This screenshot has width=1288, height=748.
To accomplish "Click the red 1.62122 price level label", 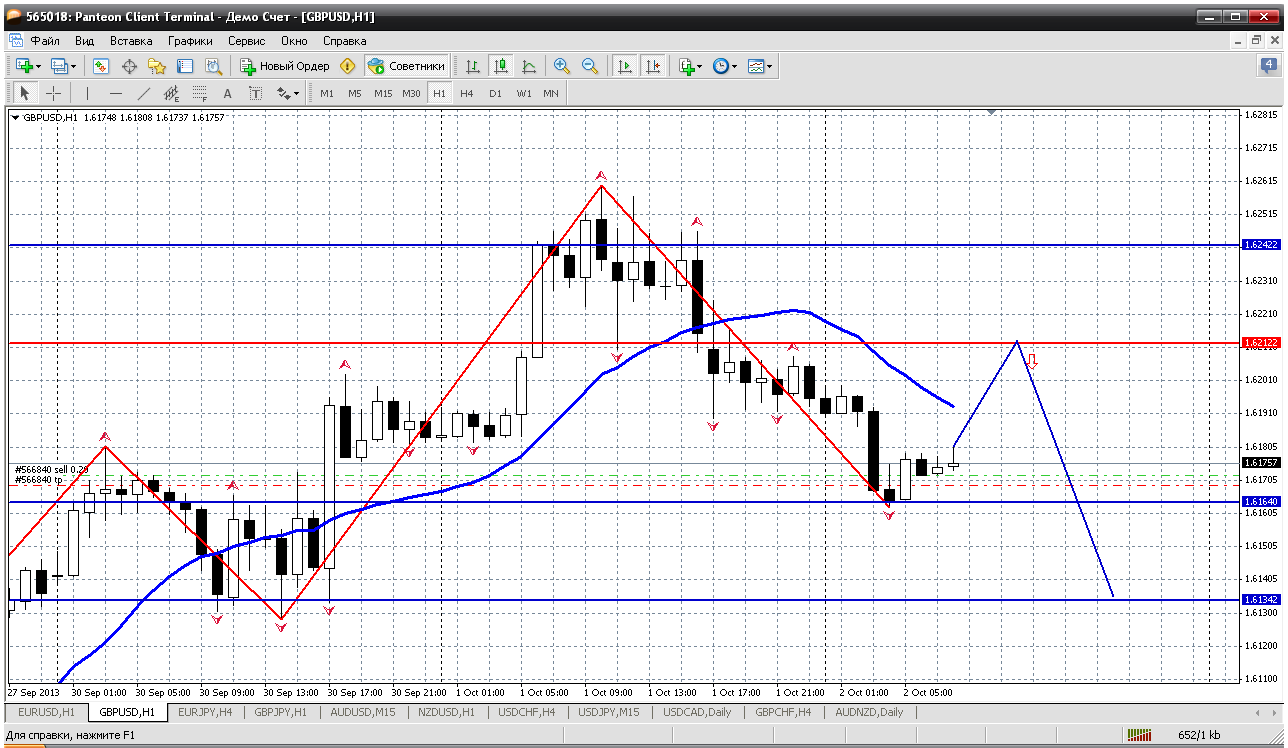I will [x=1260, y=343].
